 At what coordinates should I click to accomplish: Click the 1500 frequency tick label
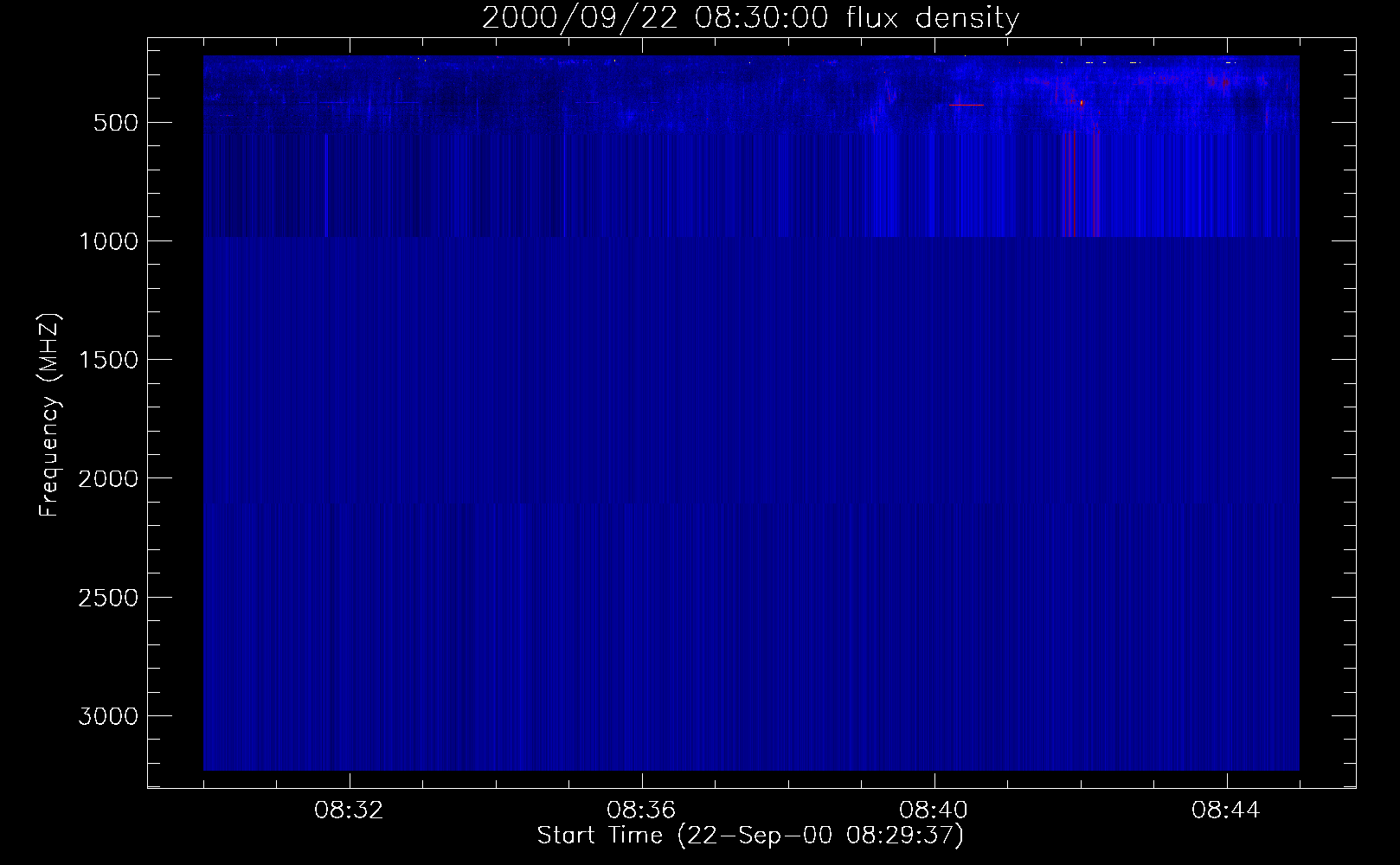108,360
